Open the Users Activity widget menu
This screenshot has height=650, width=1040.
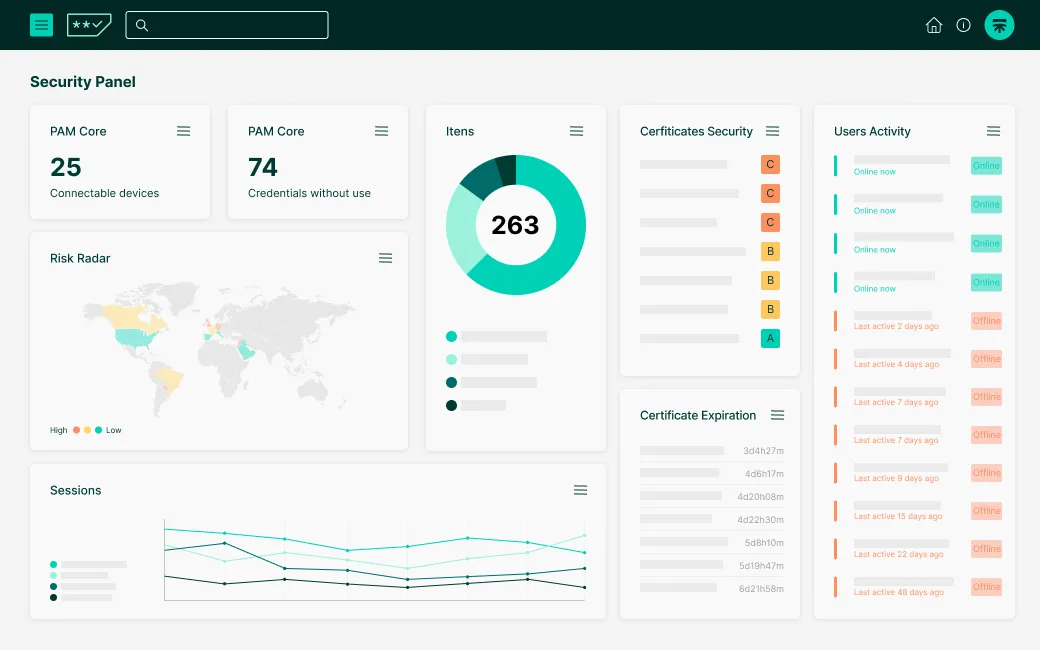pyautogui.click(x=993, y=130)
